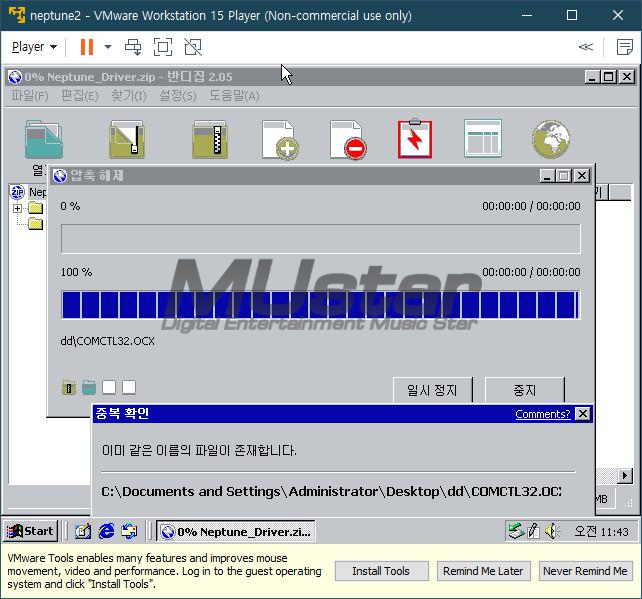Open the VMware Player menu
This screenshot has width=642, height=599.
tap(34, 47)
